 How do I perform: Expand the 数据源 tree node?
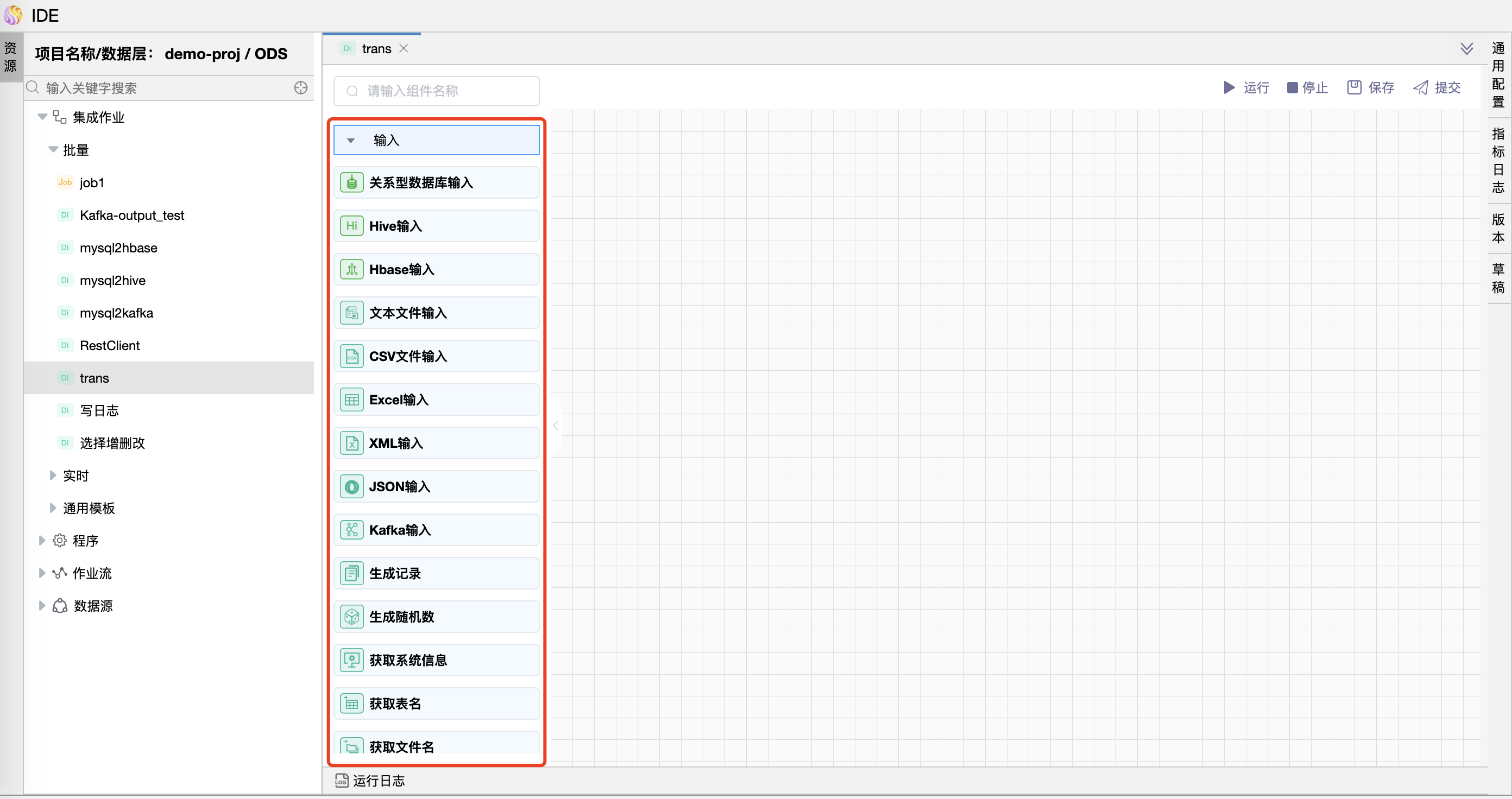[42, 605]
